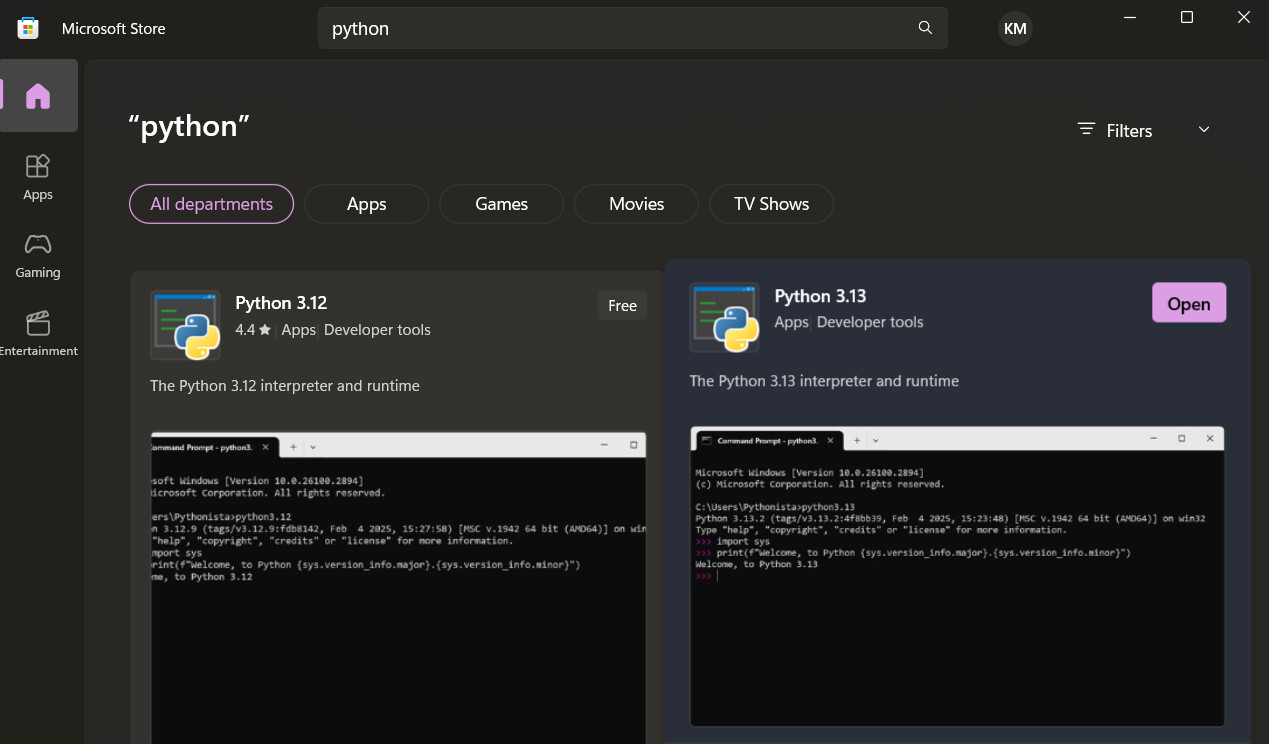Click the Microsoft Store logo icon
This screenshot has height=744, width=1269.
tap(28, 28)
